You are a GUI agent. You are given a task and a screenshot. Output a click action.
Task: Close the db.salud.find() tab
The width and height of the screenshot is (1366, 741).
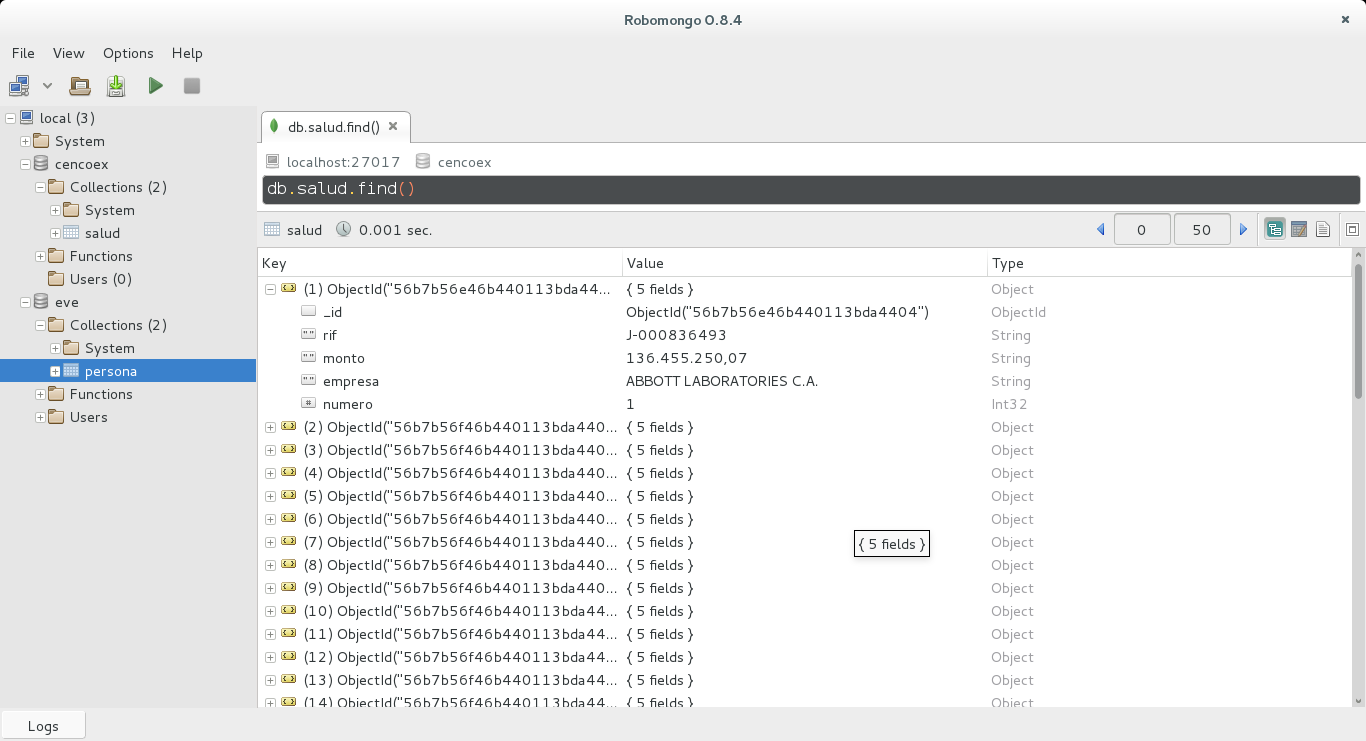coord(393,126)
